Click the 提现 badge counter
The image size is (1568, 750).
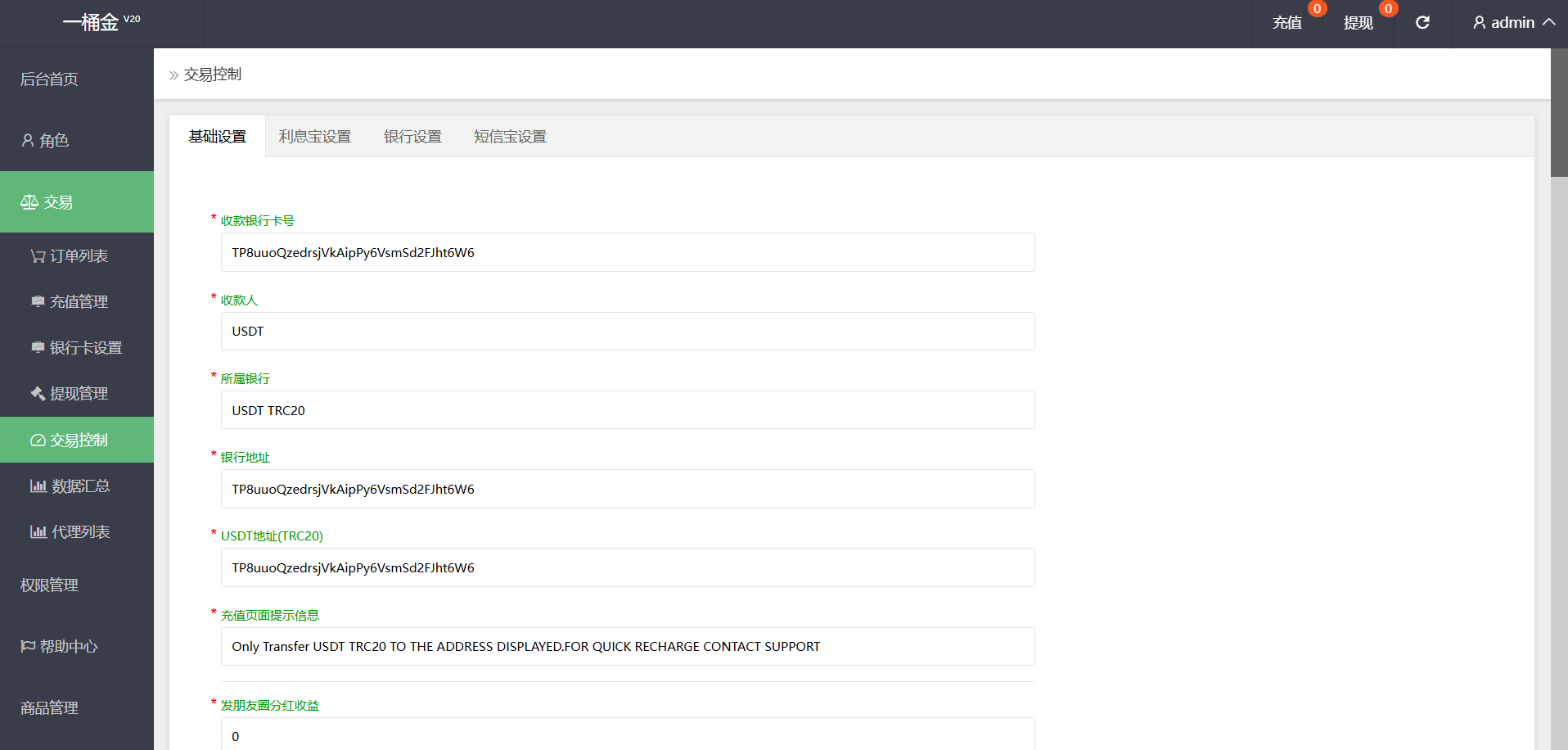tap(1388, 9)
